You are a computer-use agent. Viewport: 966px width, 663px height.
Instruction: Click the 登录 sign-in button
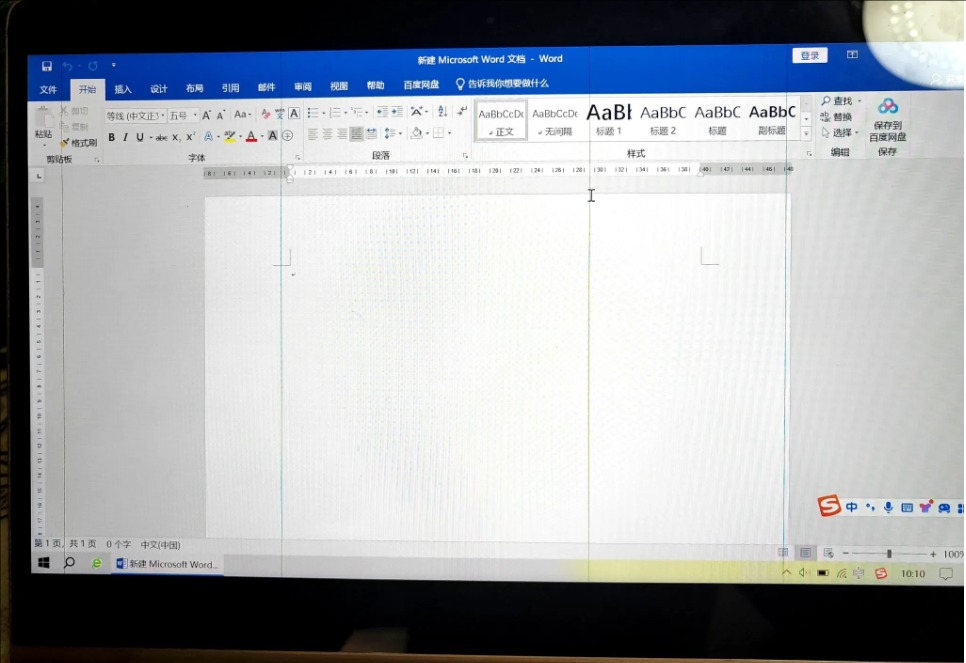pos(810,55)
